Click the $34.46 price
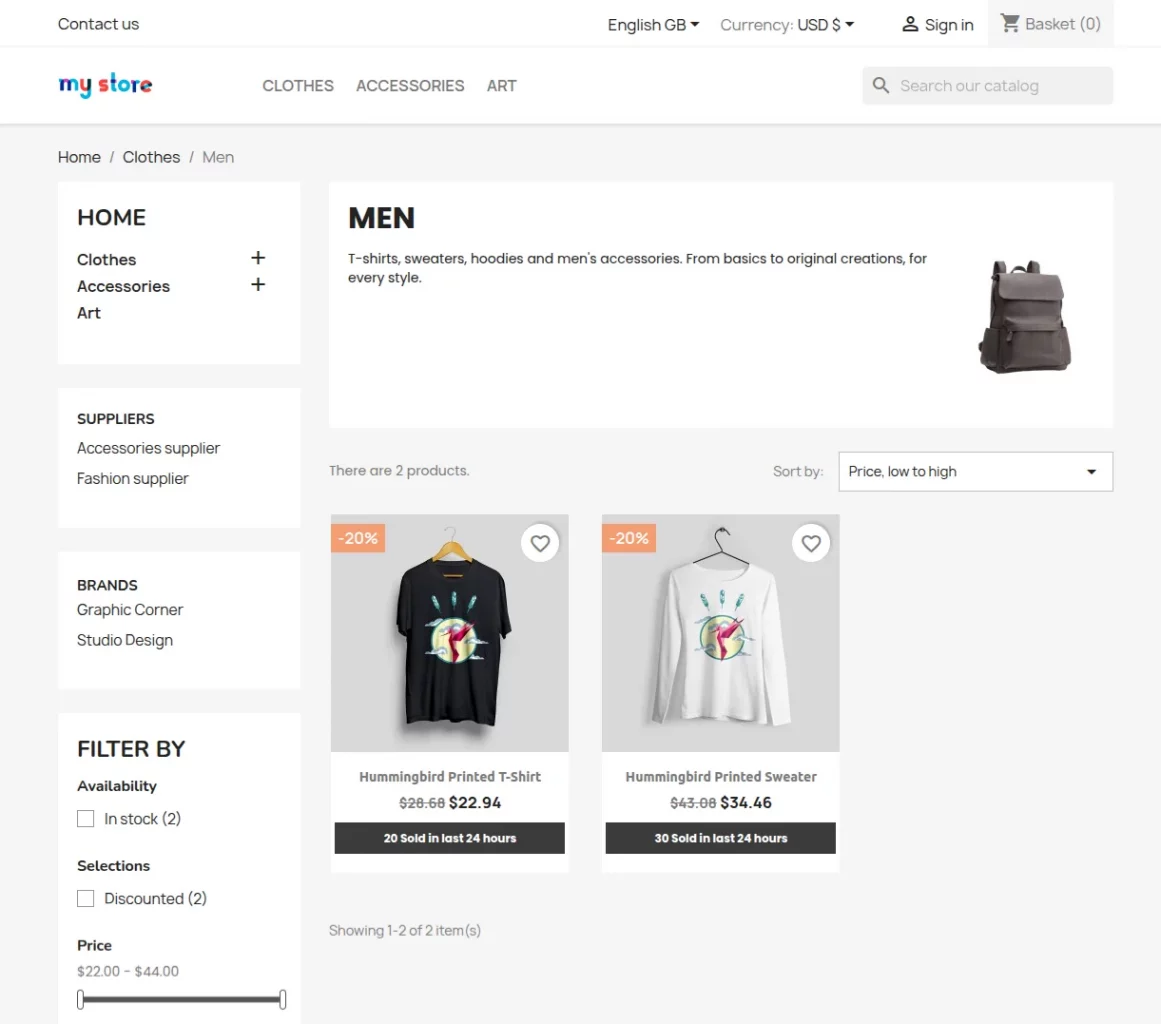1161x1024 pixels. click(x=746, y=803)
